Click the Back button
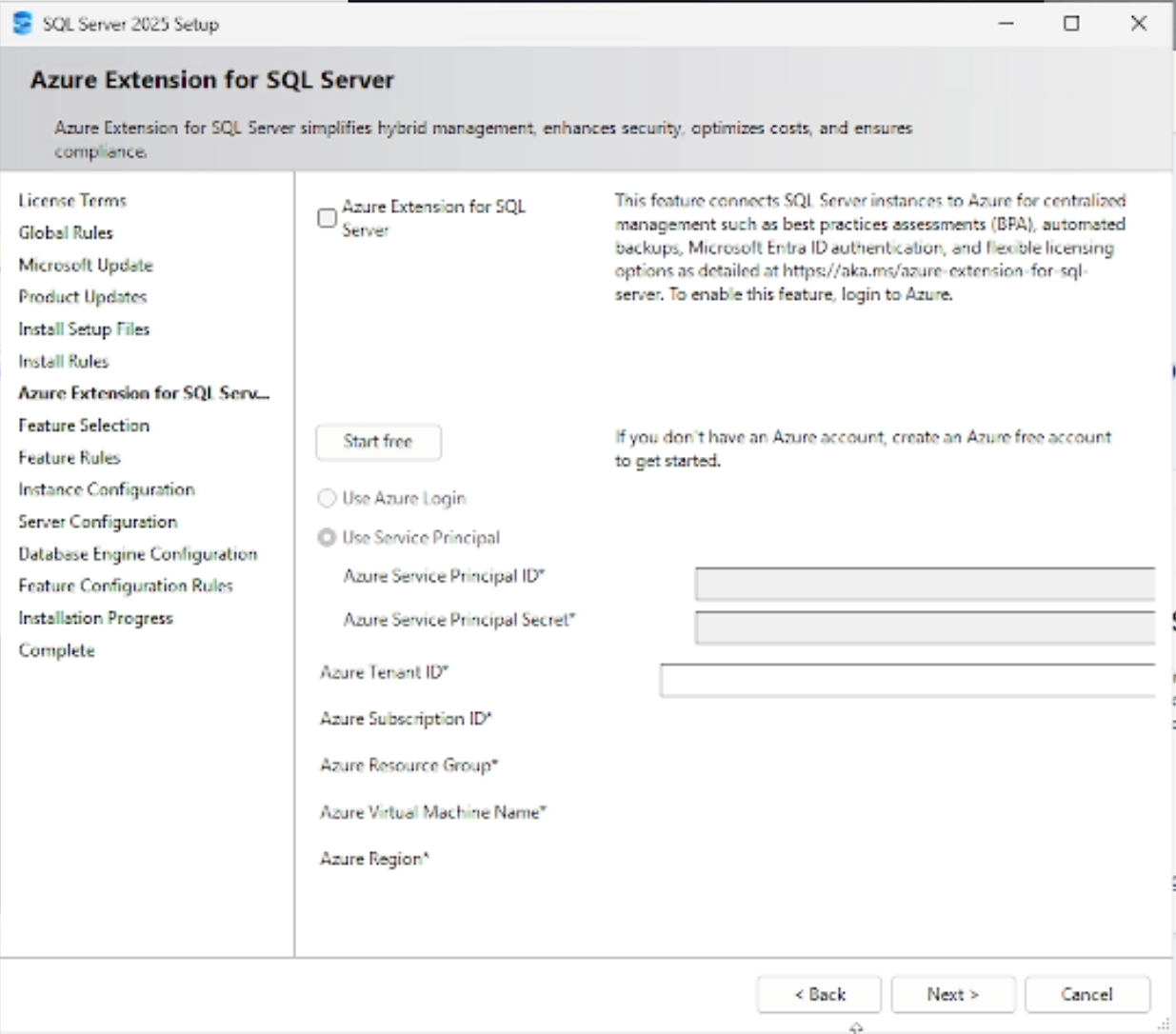The height and width of the screenshot is (1034, 1176). point(819,994)
